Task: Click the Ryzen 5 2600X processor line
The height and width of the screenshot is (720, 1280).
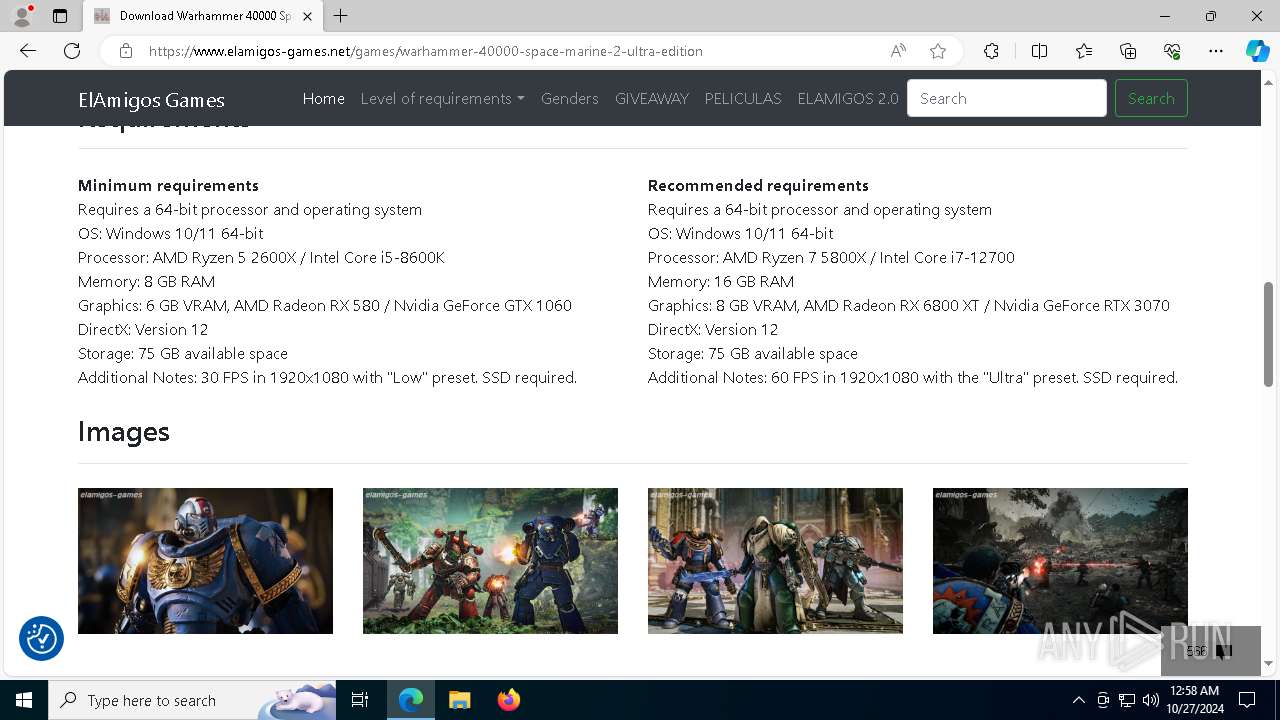Action: click(261, 257)
